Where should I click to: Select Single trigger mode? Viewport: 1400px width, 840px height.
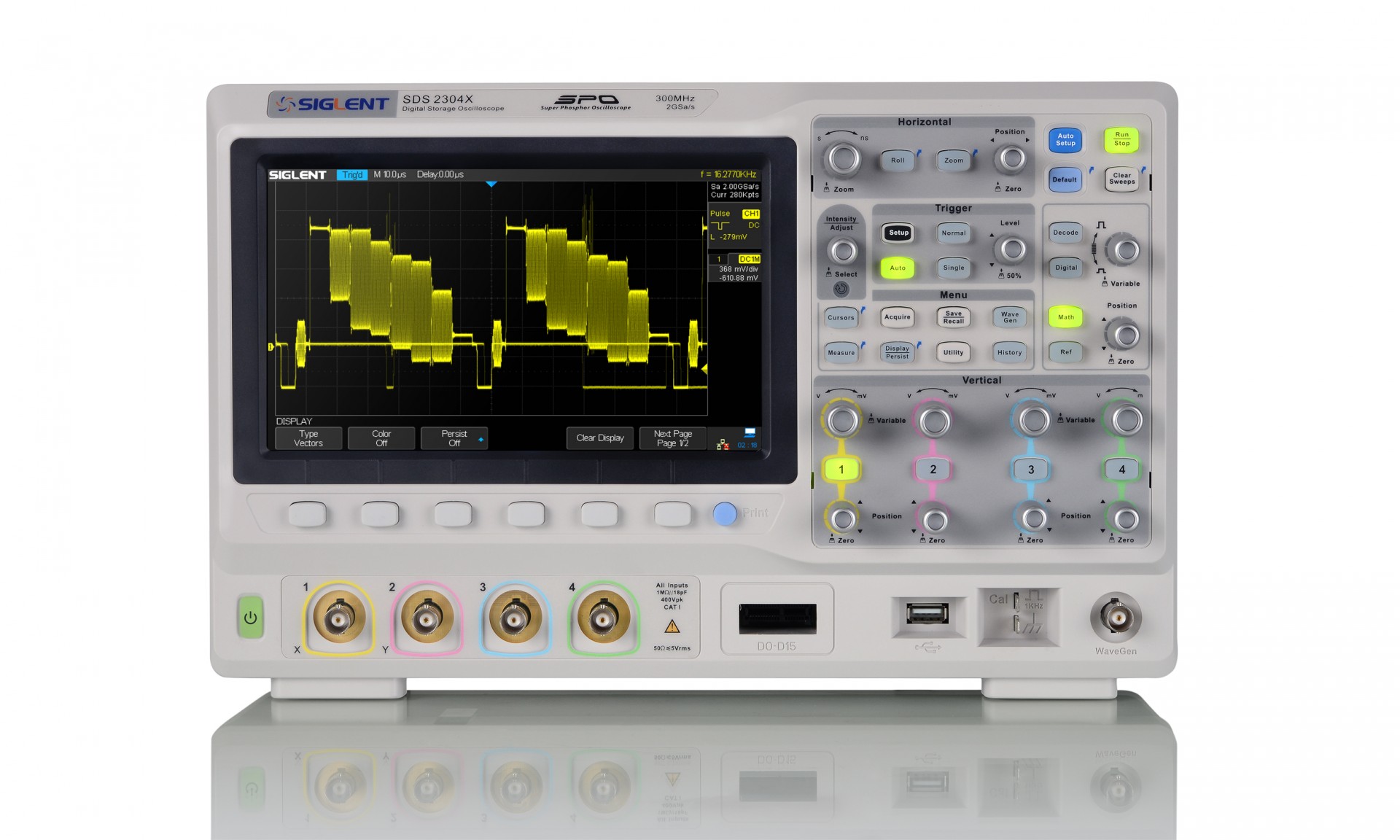(954, 268)
